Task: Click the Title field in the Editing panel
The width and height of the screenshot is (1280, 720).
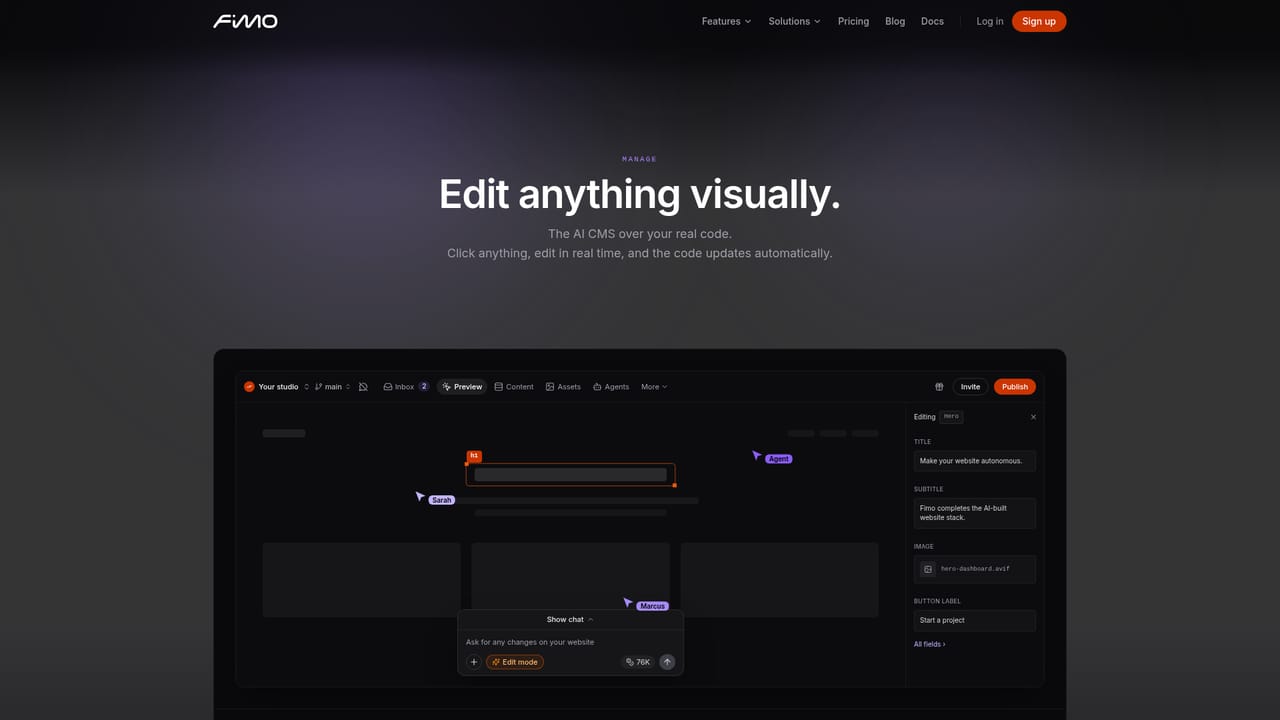Action: tap(975, 461)
